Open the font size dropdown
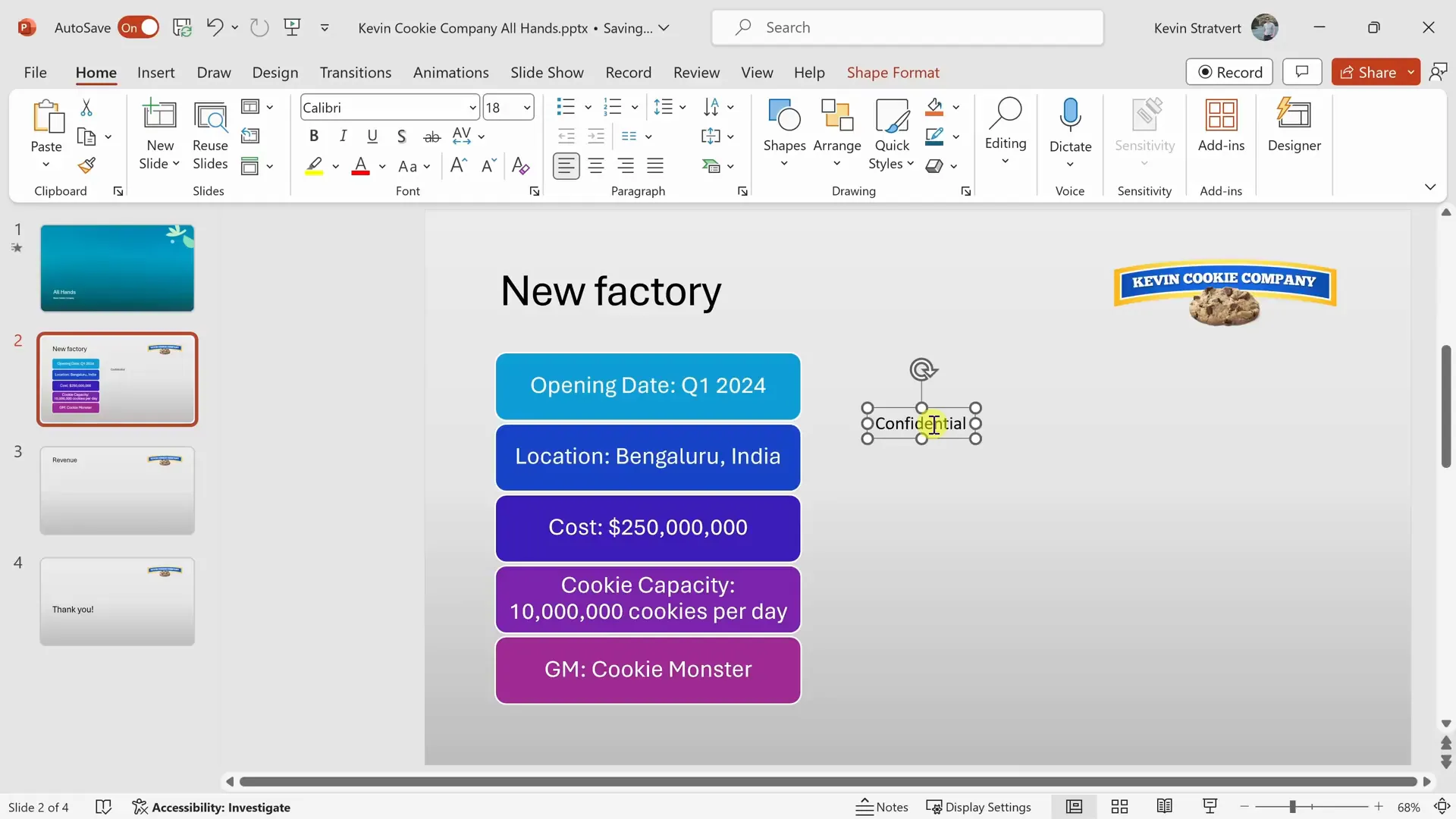 [x=527, y=108]
